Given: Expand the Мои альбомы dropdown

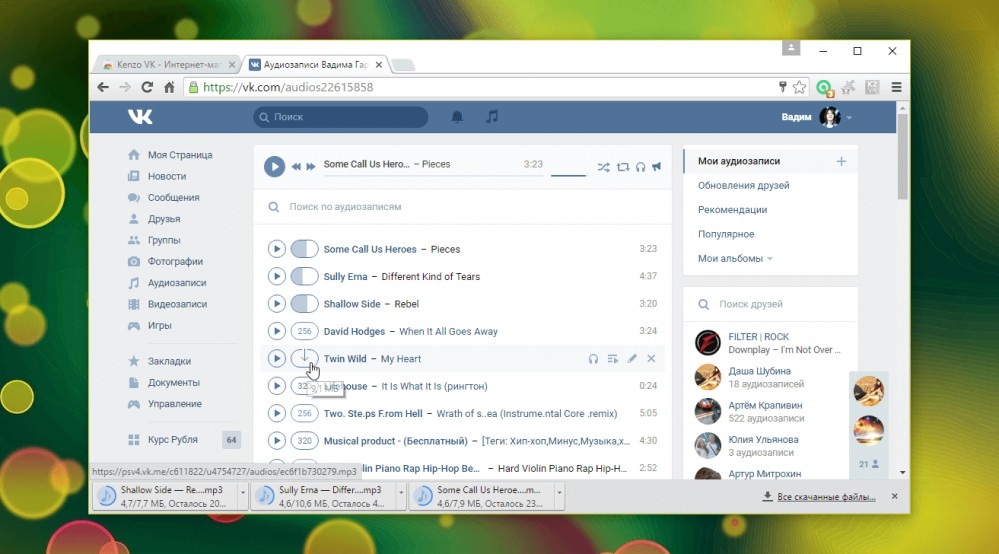Looking at the screenshot, I should coord(735,259).
